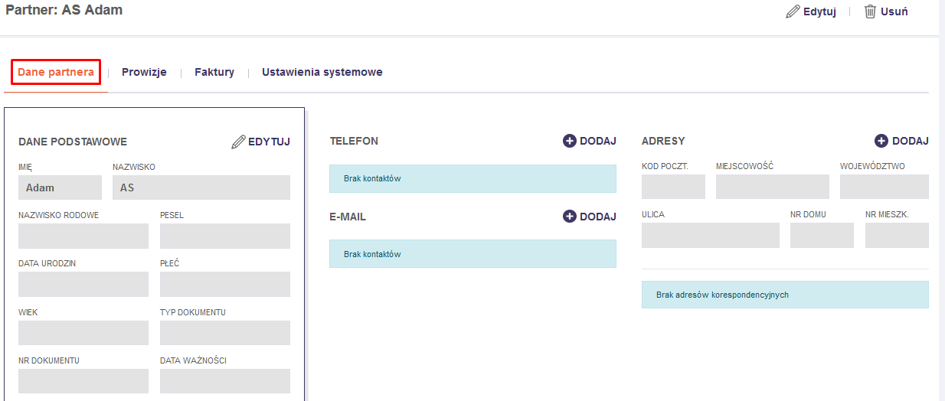This screenshot has height=401, width=945.
Task: Click the trash bin icon beside Usuń
Action: click(870, 12)
